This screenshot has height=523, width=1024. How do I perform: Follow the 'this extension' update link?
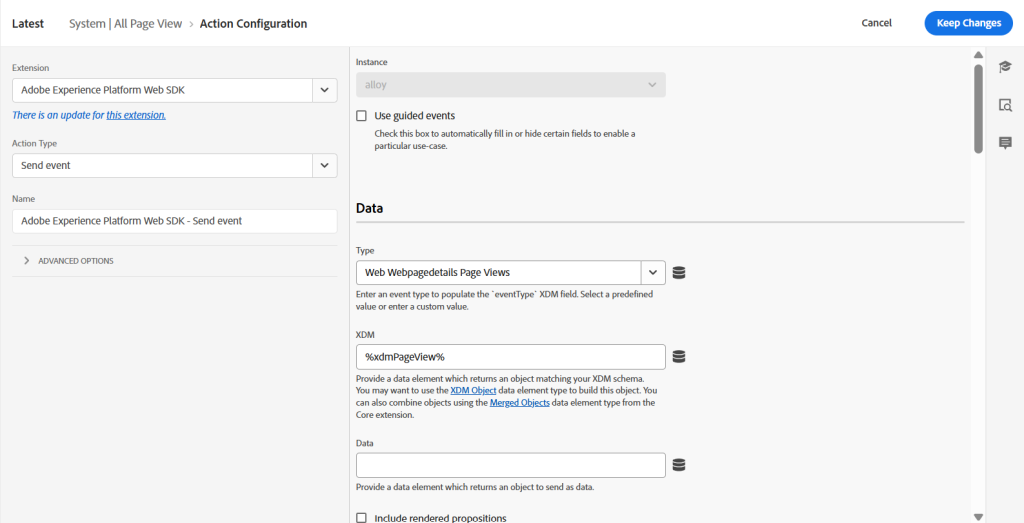click(136, 116)
